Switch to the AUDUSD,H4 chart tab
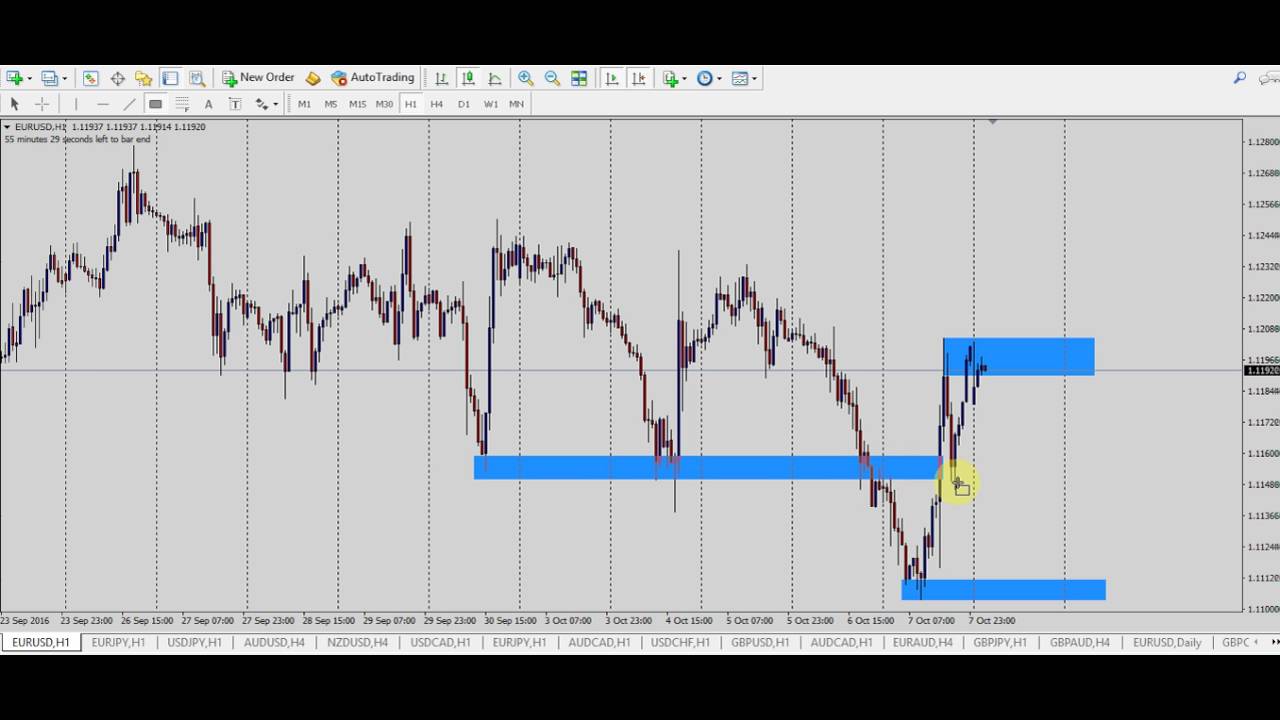This screenshot has height=720, width=1280. [274, 642]
